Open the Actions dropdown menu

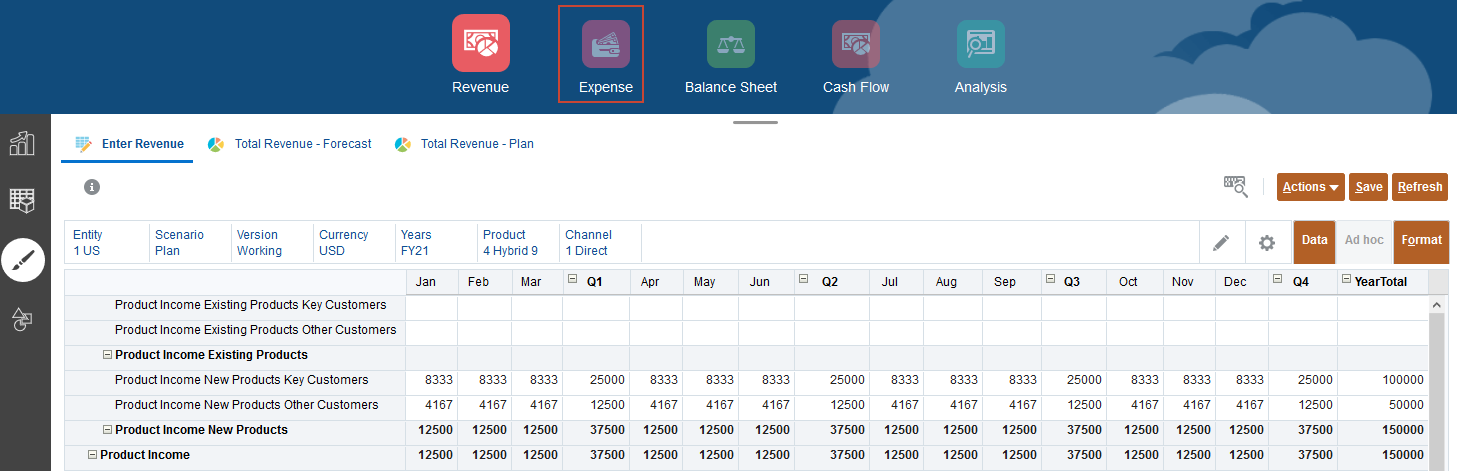[x=1310, y=187]
